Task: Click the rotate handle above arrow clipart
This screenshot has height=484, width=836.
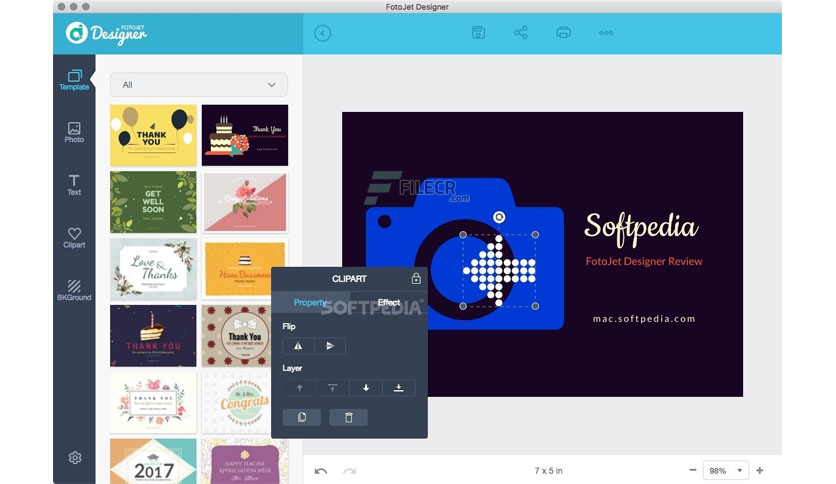Action: click(499, 217)
